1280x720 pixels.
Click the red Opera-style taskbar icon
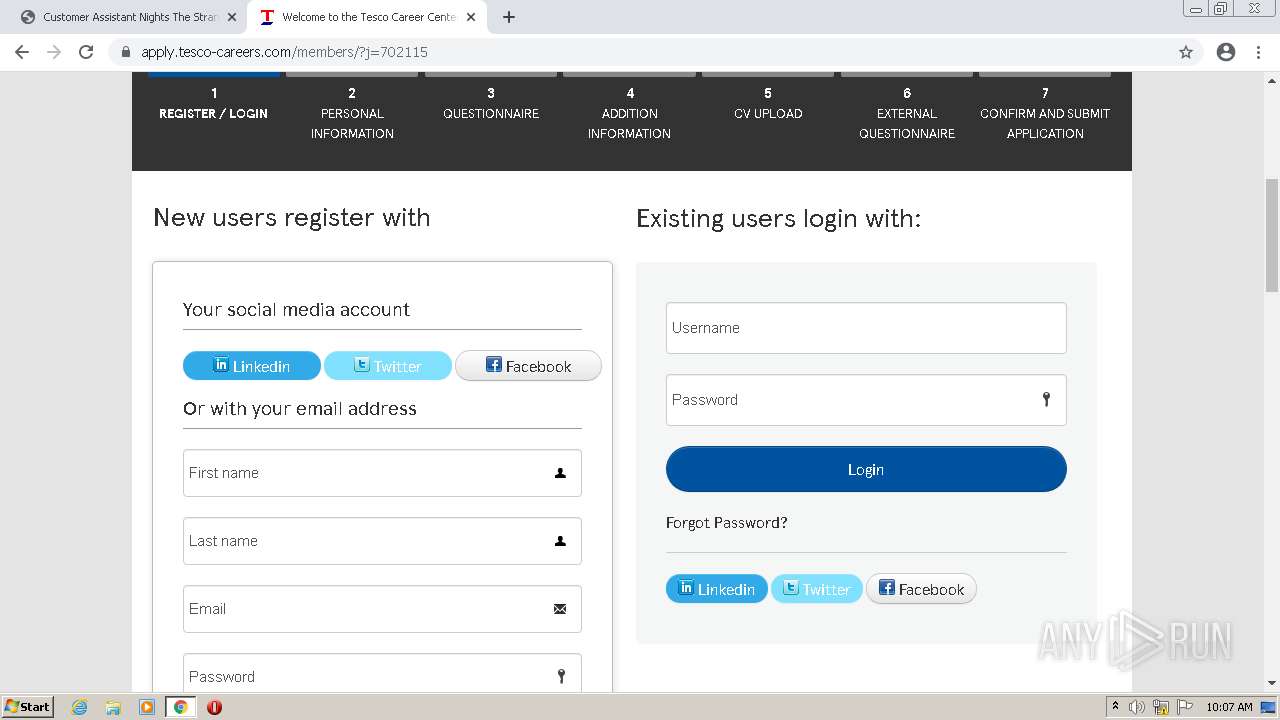point(214,707)
